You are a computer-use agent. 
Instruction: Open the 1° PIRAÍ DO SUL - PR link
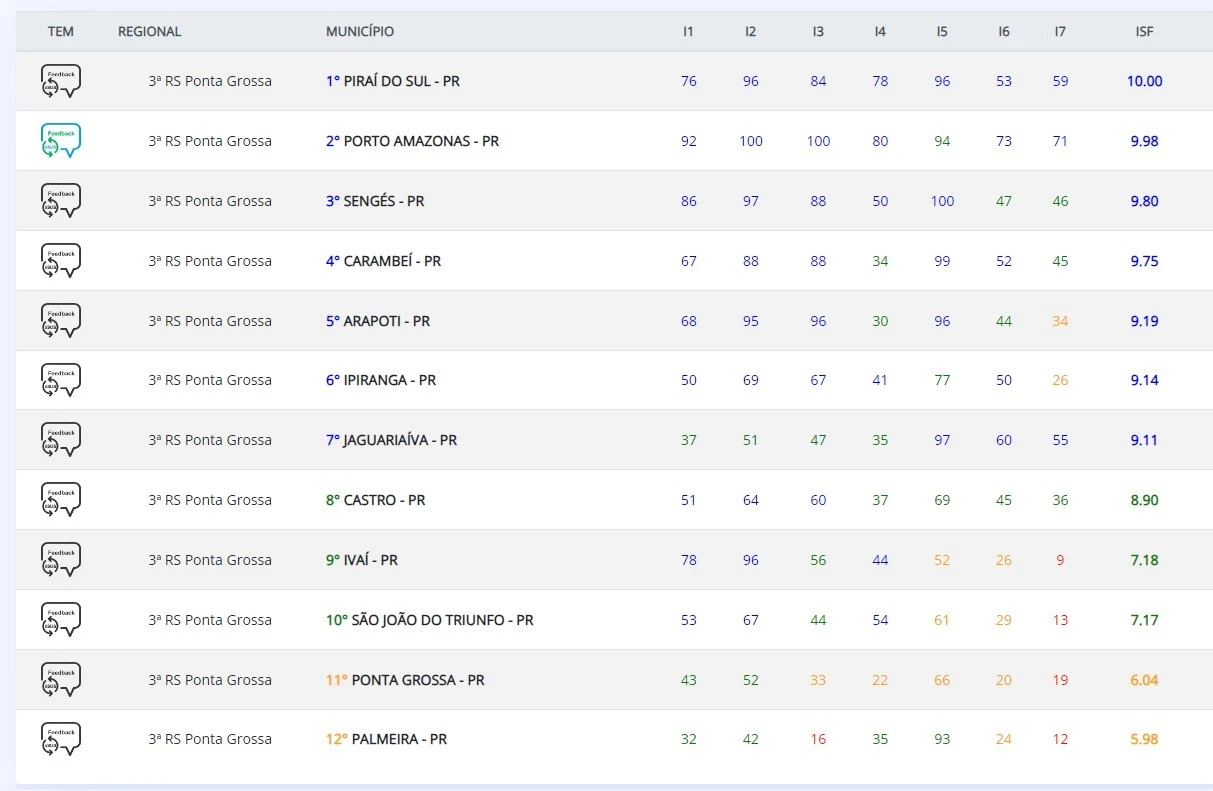click(x=393, y=81)
